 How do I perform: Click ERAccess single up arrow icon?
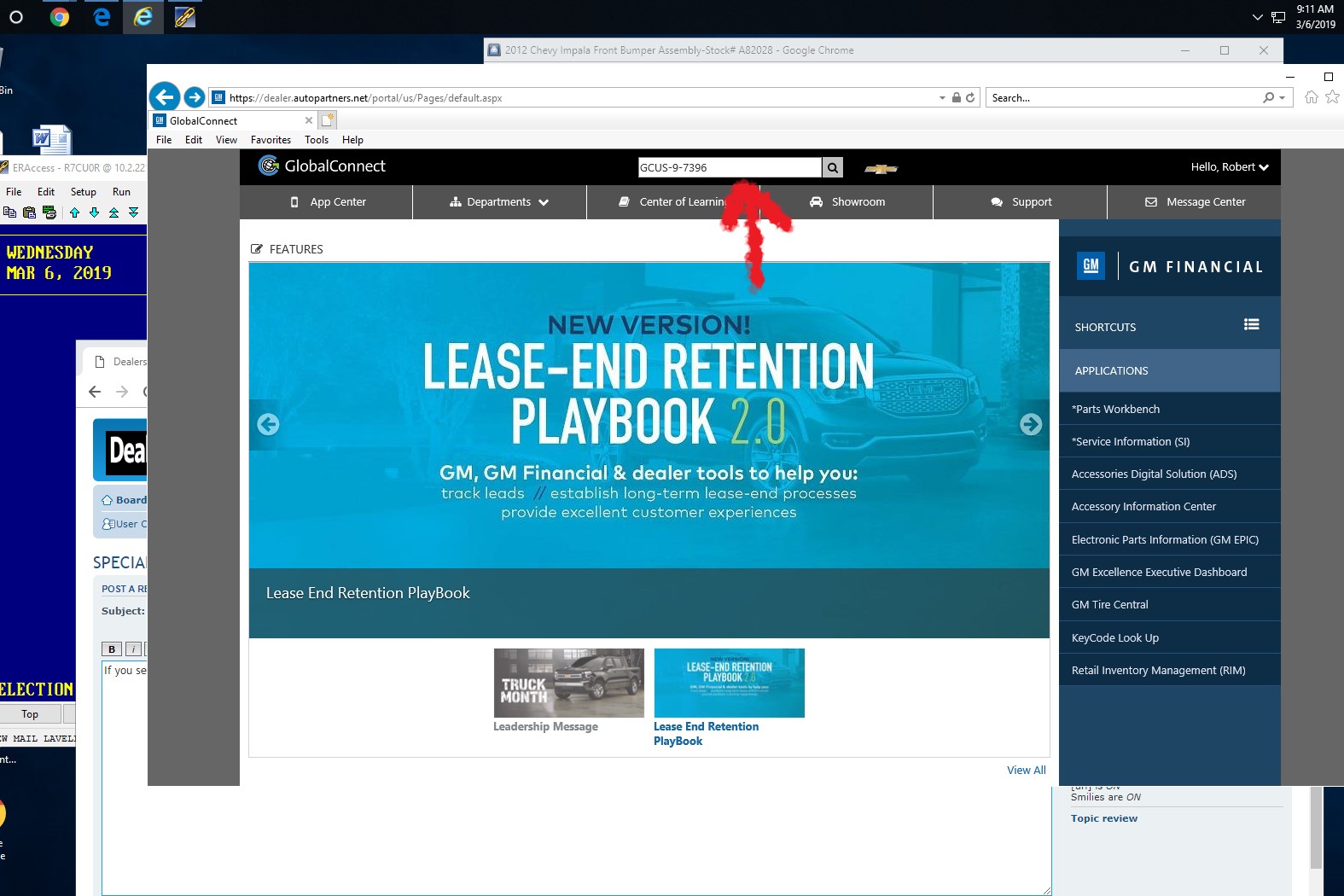(x=74, y=212)
